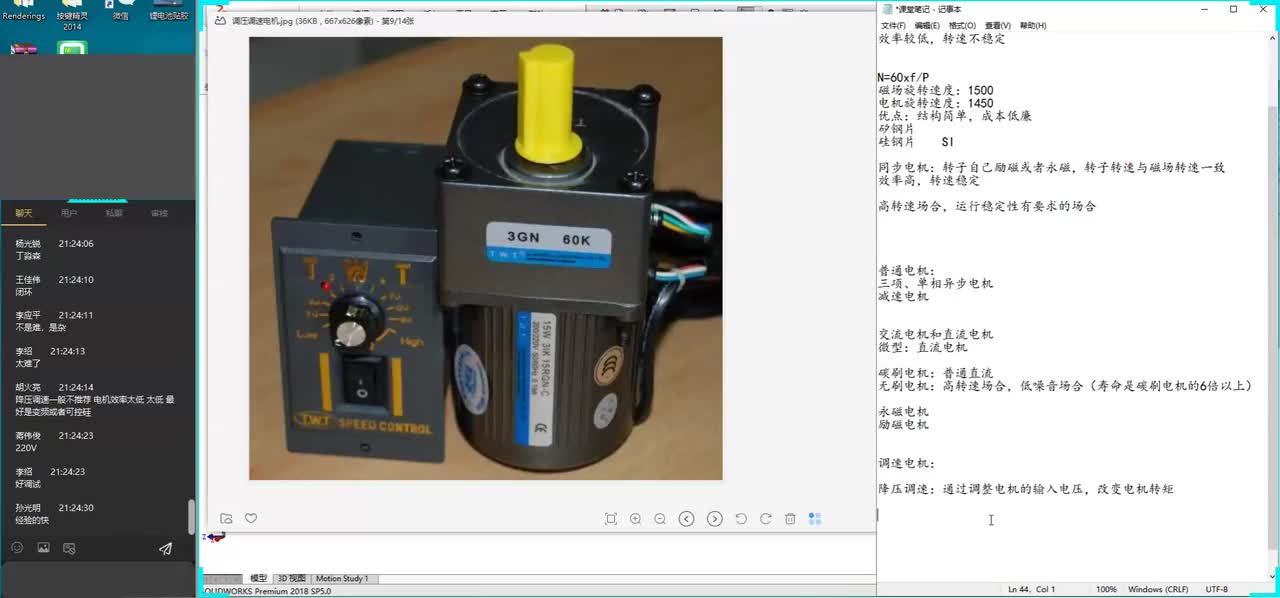This screenshot has height=598, width=1280.
Task: Click Windows (CRLF) in Notepad status bar
Action: [1159, 589]
